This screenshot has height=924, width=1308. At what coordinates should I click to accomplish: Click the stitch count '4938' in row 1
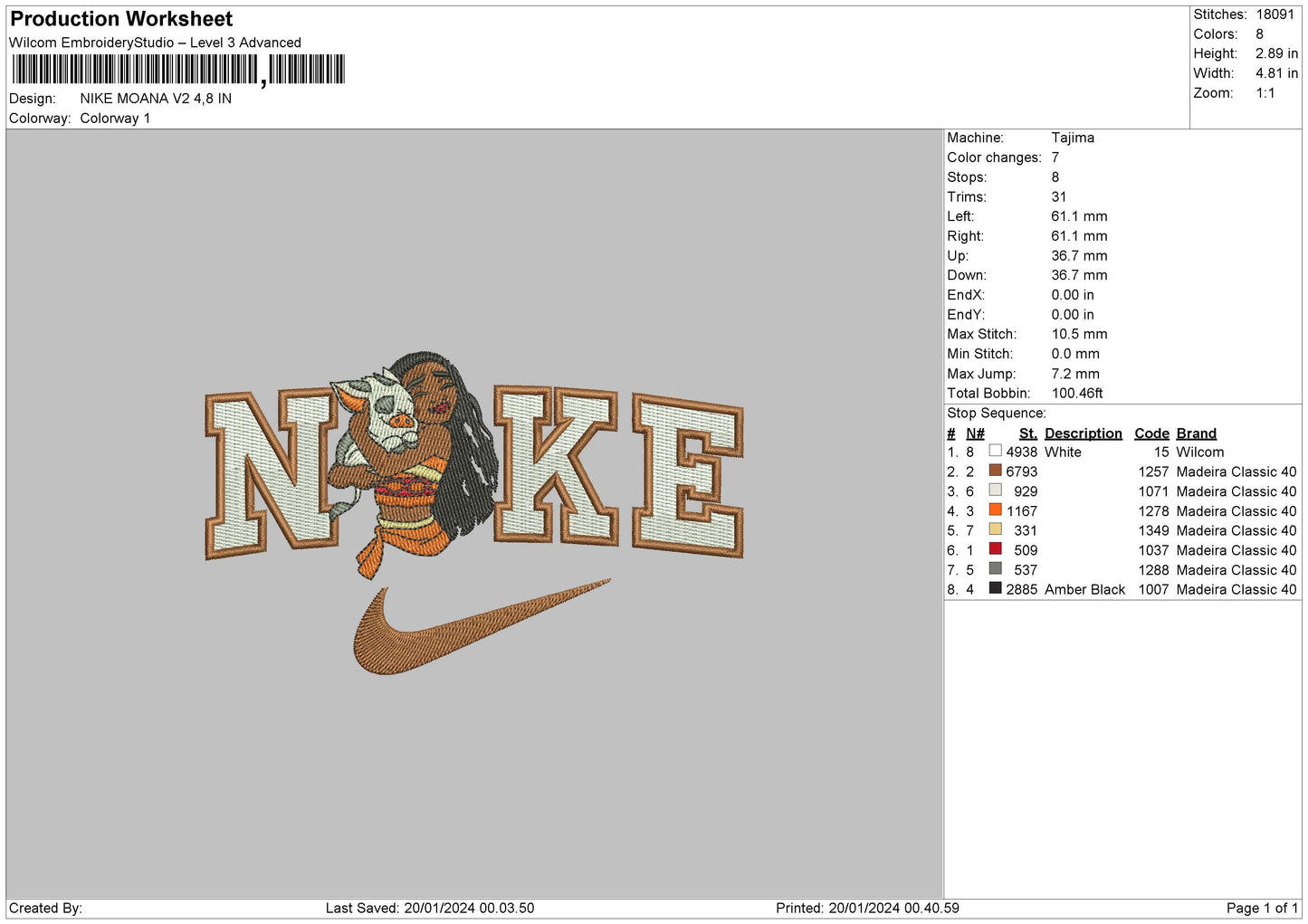tap(1021, 452)
